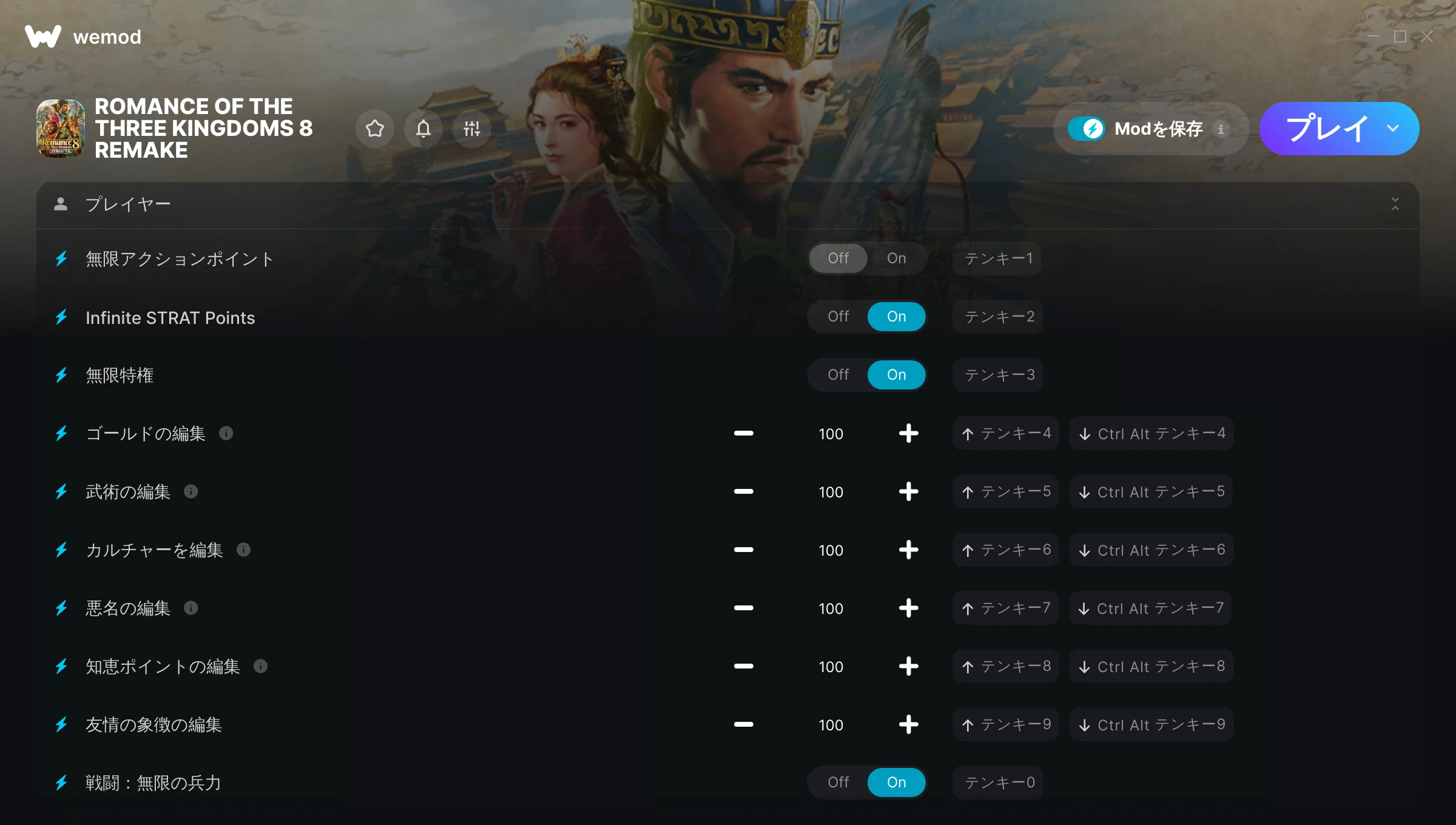
Task: Click the プレイ button
Action: 1326,129
